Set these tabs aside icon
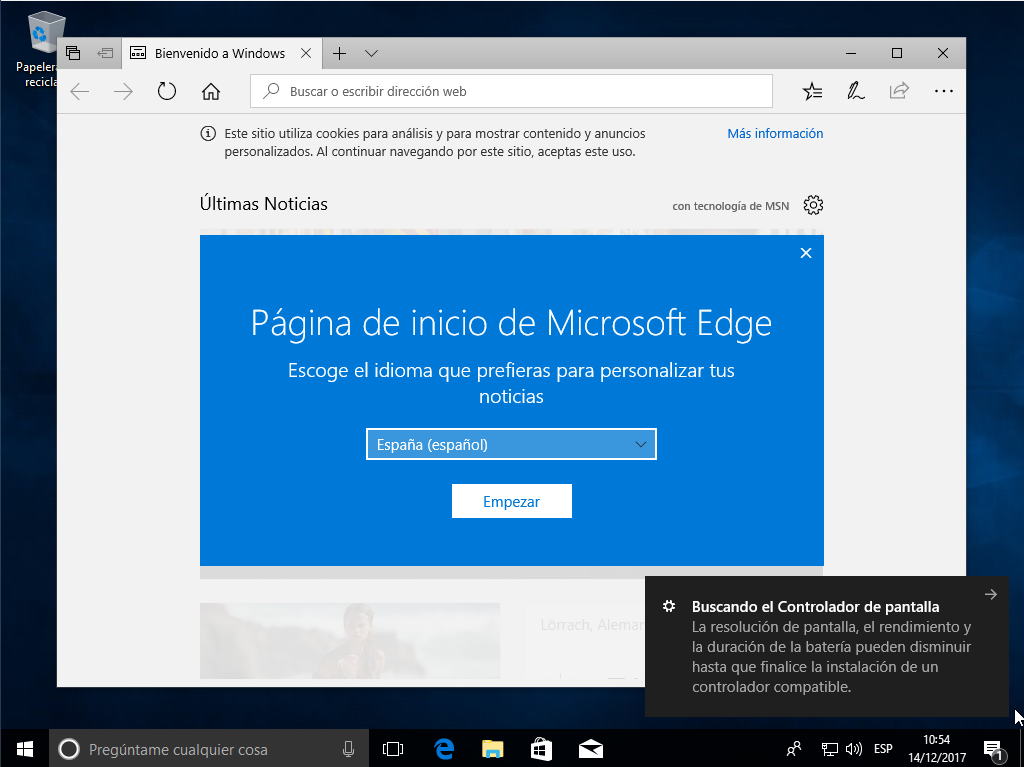Viewport: 1024px width, 767px height. tap(105, 53)
